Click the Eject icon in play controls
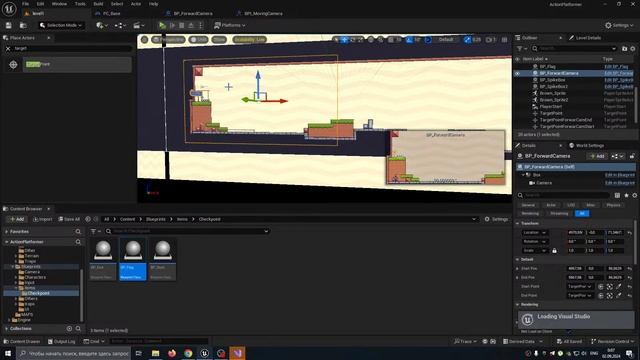 tap(191, 25)
